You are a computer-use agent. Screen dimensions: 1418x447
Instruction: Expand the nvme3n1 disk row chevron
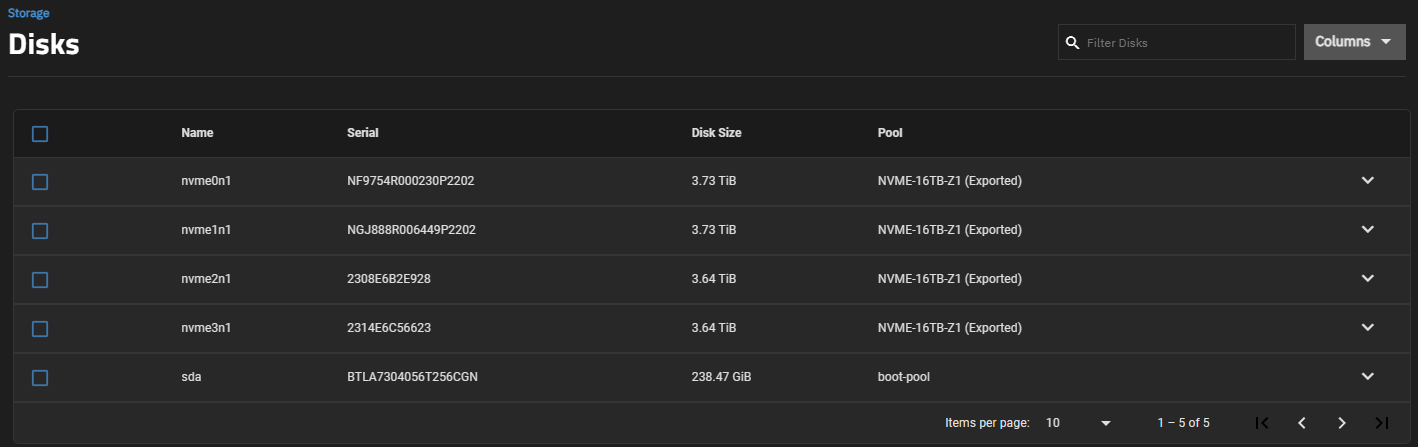(x=1368, y=327)
